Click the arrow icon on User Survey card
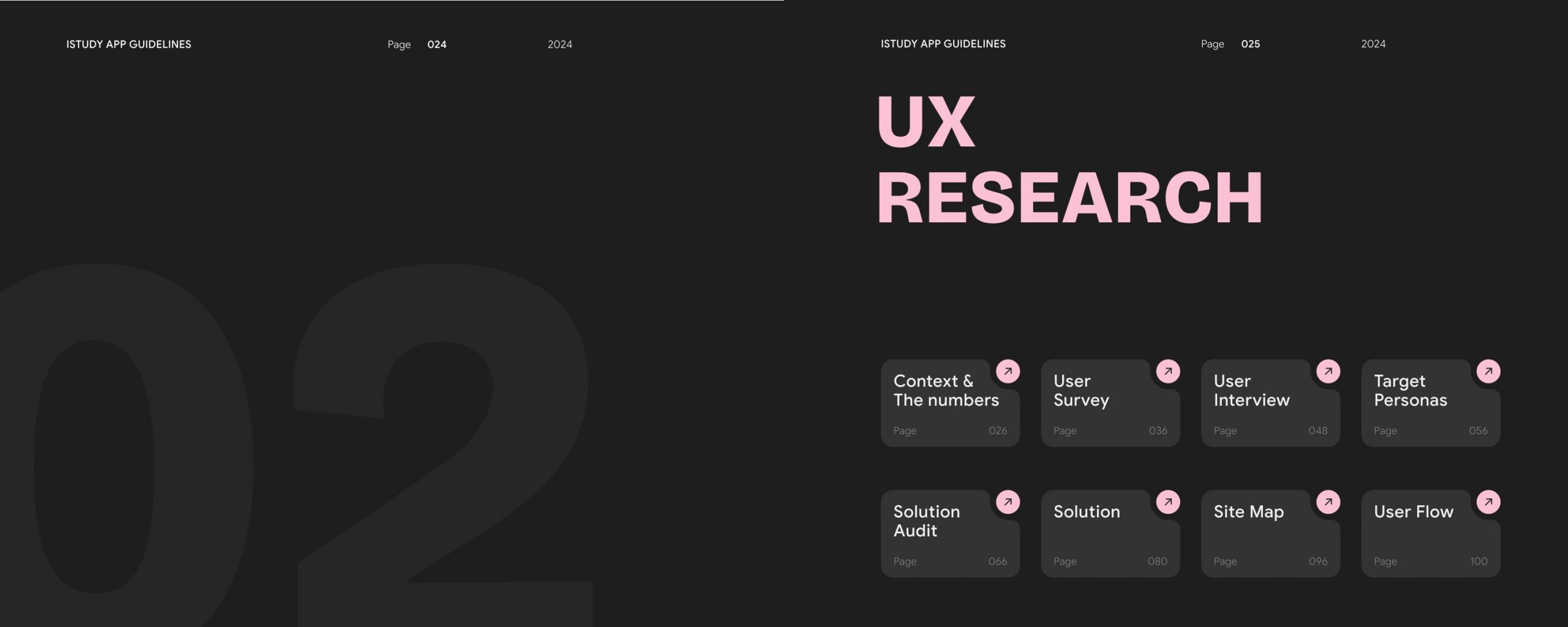Image resolution: width=1568 pixels, height=627 pixels. [1168, 371]
